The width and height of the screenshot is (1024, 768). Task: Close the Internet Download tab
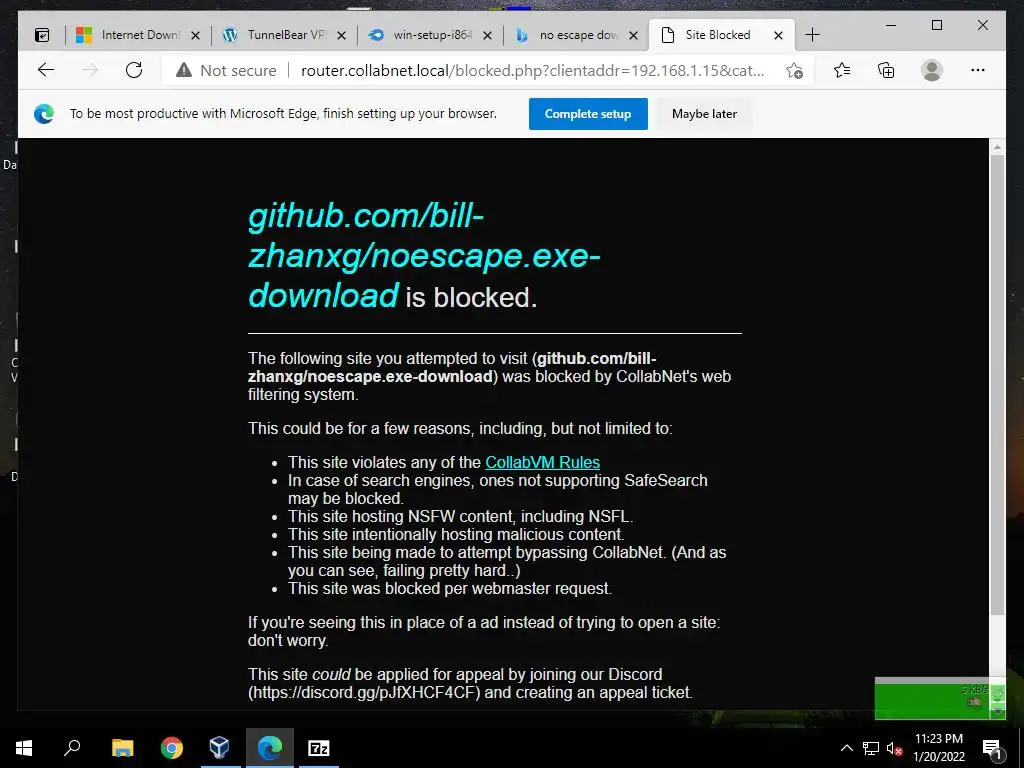195,36
